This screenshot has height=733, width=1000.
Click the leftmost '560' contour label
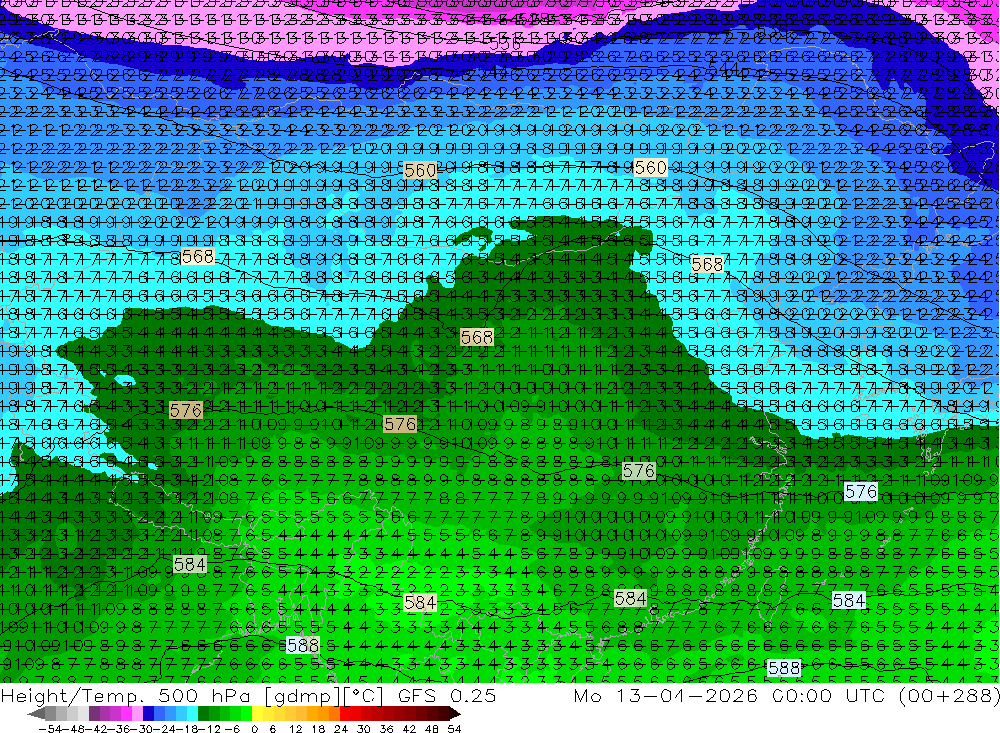(x=420, y=170)
